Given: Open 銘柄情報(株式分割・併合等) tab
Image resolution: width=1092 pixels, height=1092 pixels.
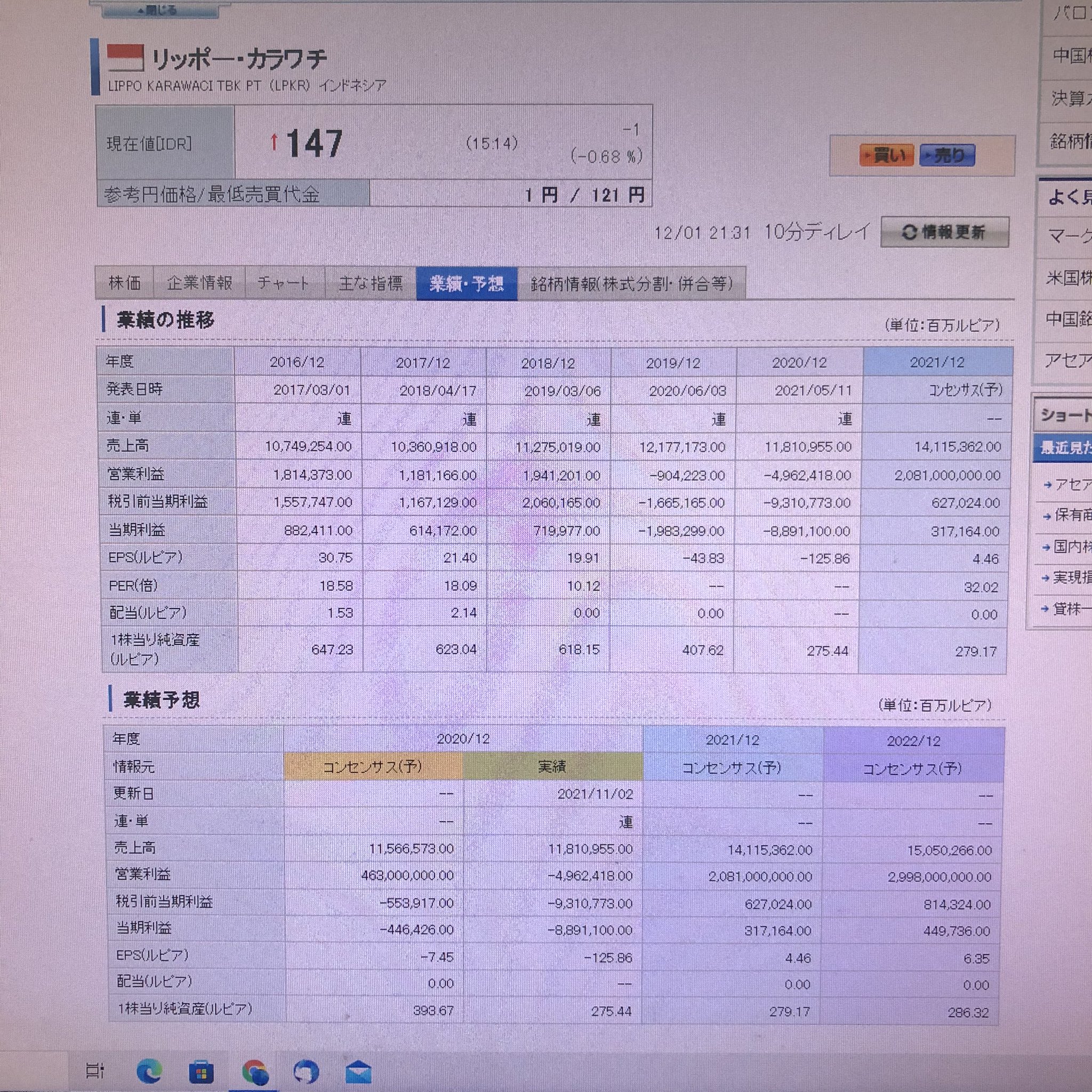Looking at the screenshot, I should coord(631,283).
